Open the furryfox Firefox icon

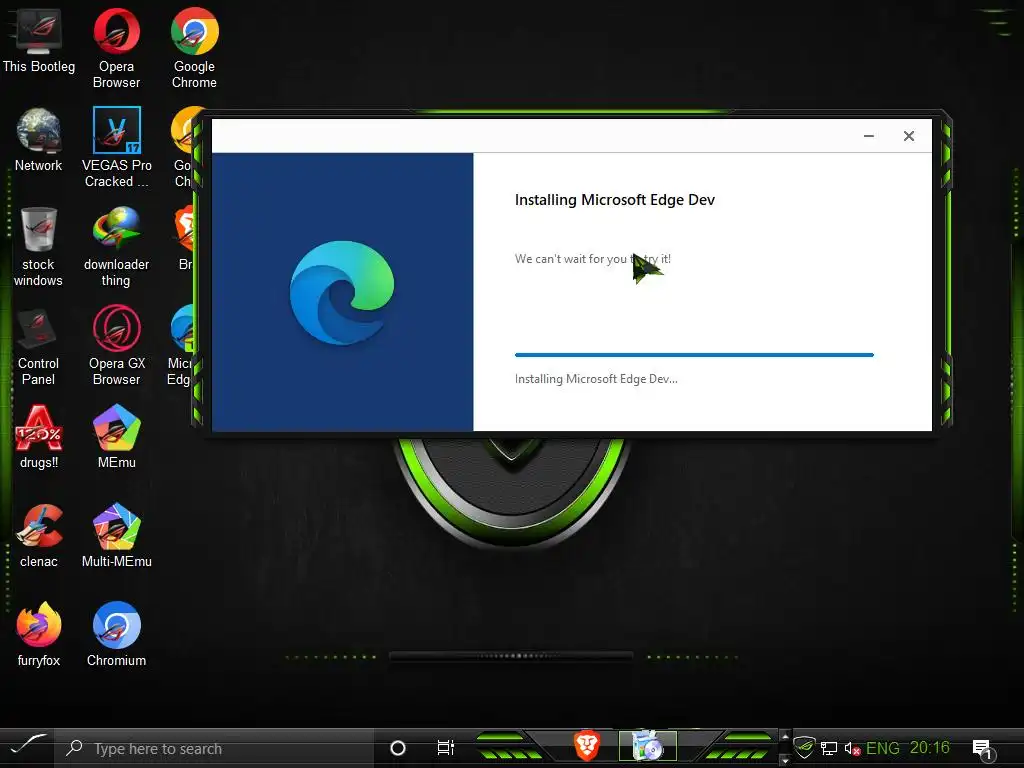click(39, 634)
